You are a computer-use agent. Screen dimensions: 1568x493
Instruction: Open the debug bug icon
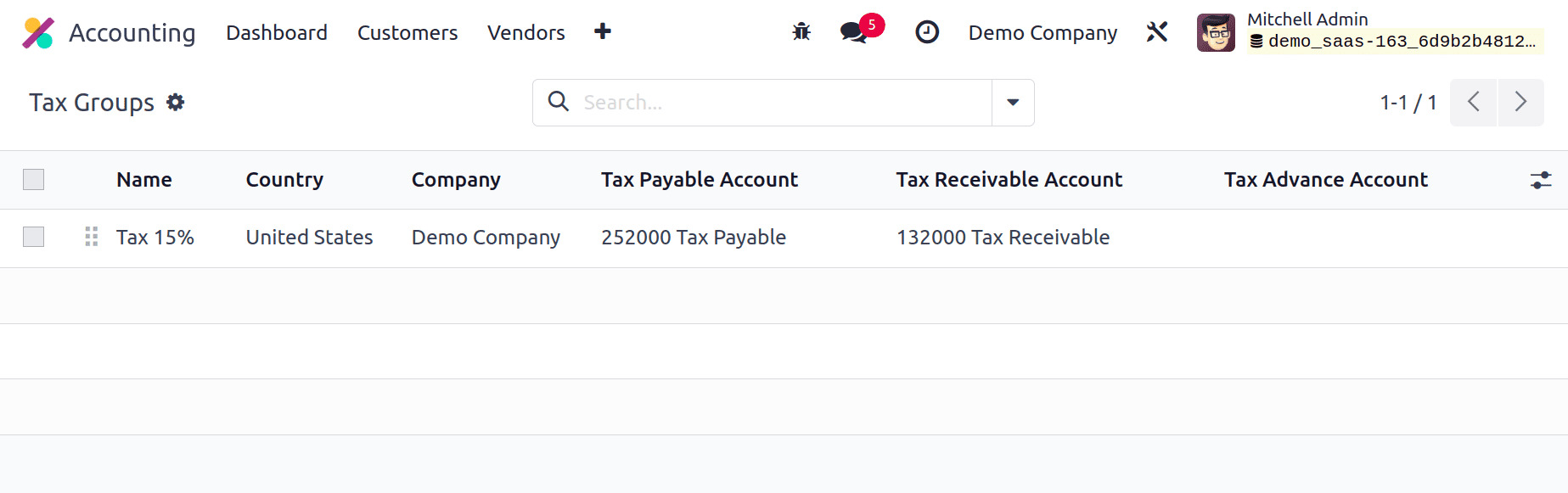click(x=801, y=32)
